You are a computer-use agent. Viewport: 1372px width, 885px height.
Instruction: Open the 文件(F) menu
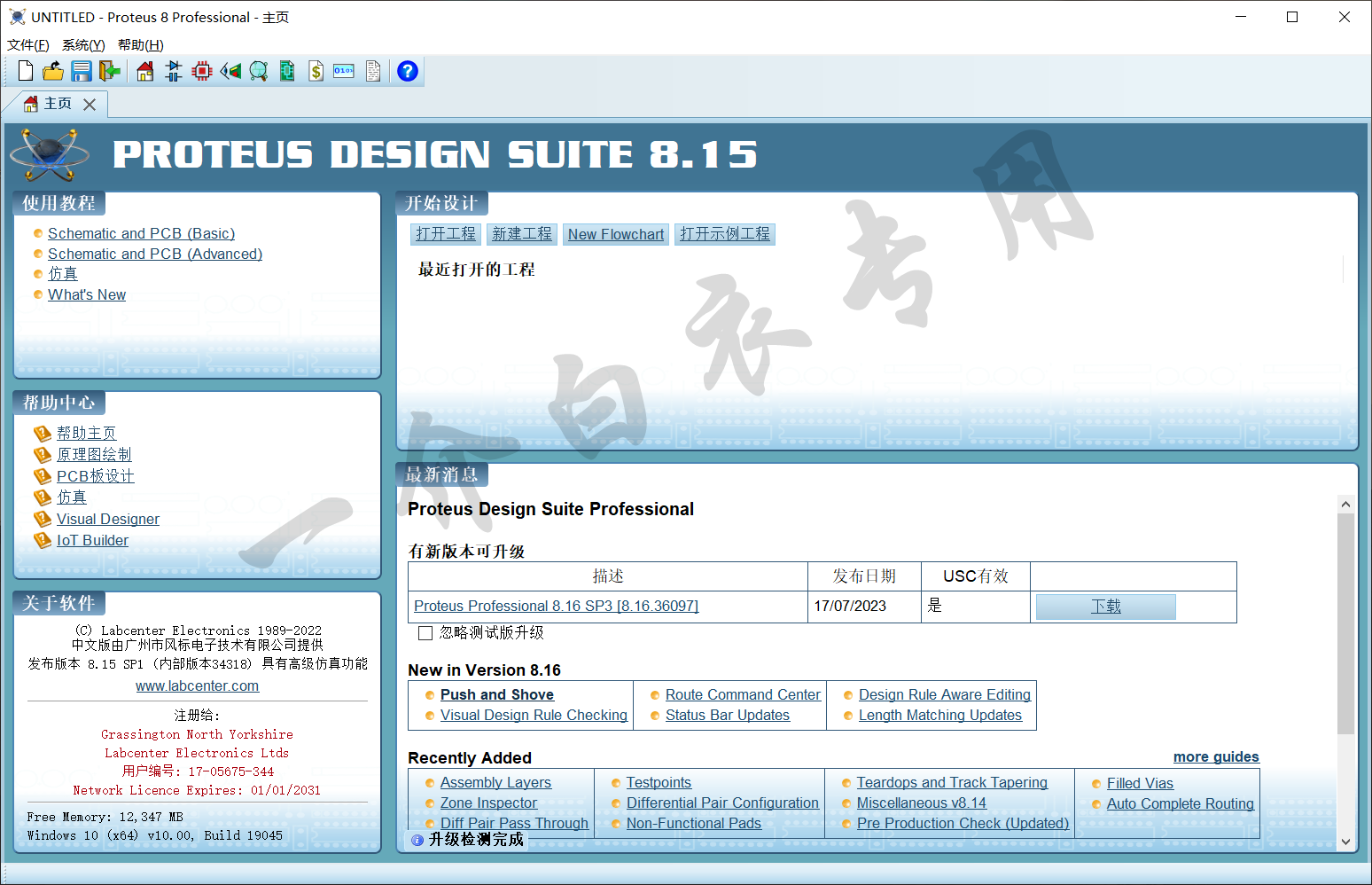(x=28, y=45)
